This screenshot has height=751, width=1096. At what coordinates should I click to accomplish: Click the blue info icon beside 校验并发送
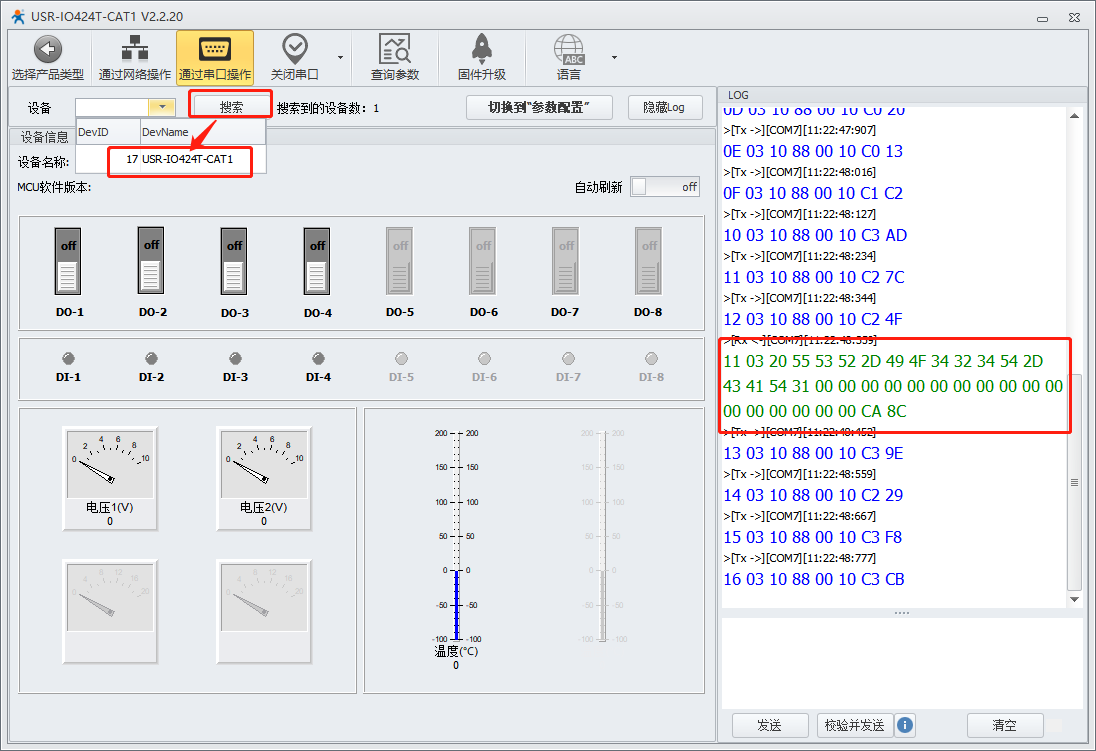pos(904,725)
